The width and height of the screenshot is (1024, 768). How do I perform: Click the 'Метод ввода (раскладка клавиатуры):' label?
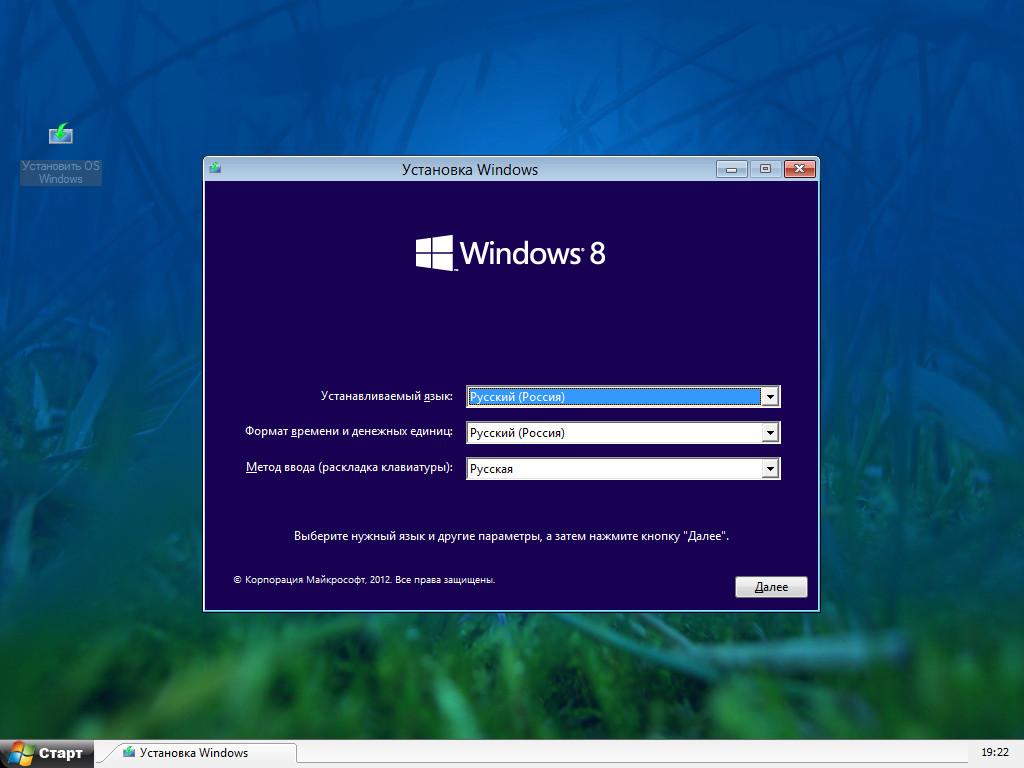coord(349,467)
